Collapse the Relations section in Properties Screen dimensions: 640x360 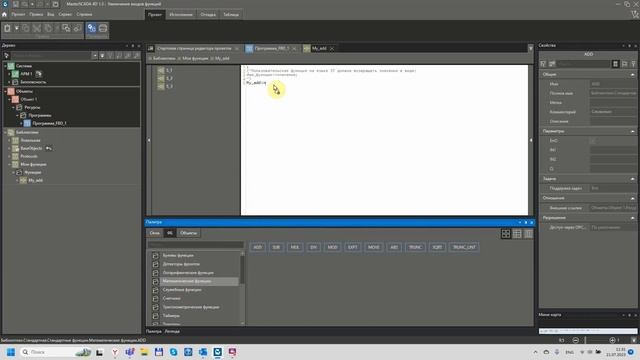(x=633, y=198)
